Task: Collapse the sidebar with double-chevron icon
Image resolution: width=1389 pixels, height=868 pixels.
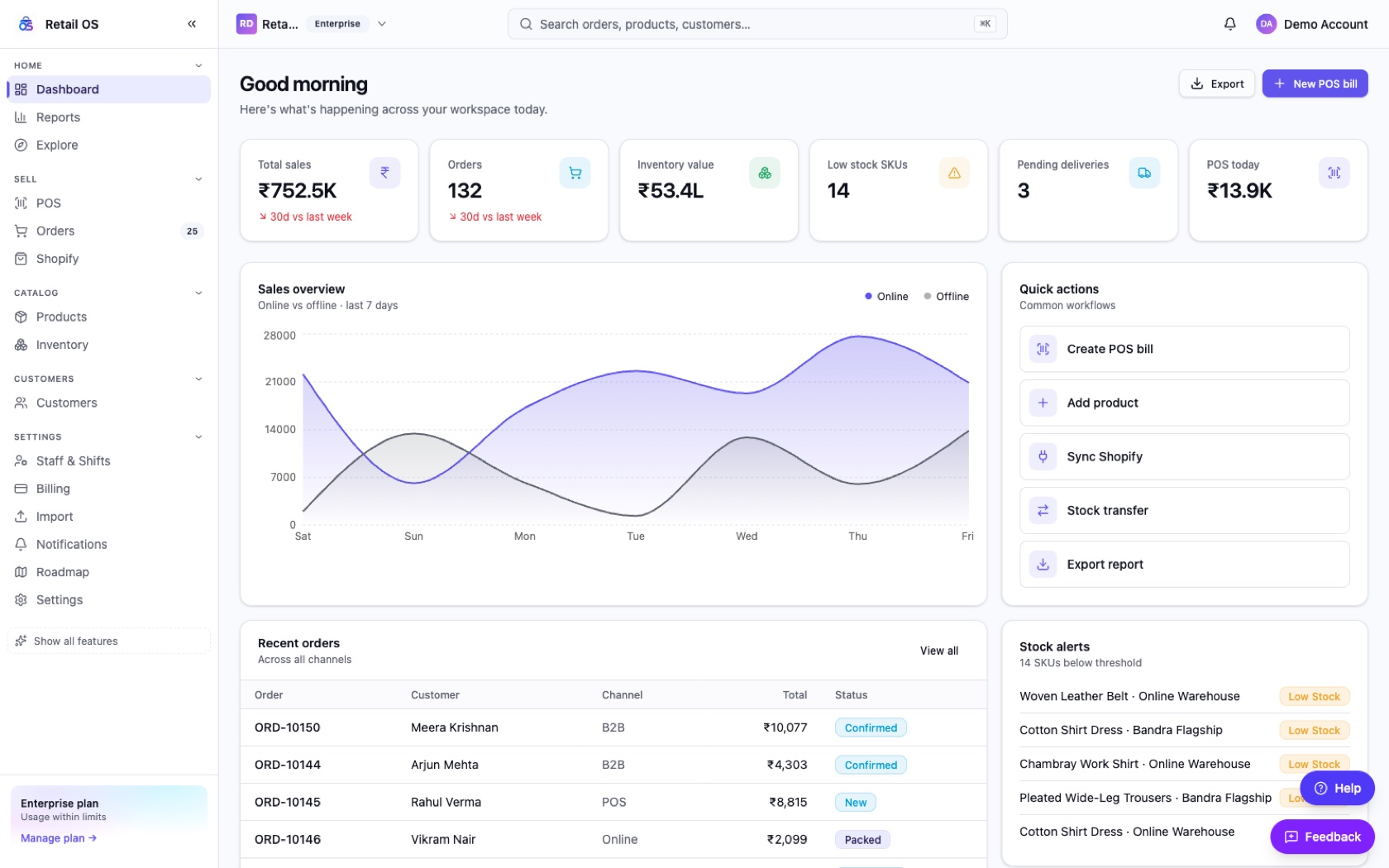Action: (x=192, y=24)
